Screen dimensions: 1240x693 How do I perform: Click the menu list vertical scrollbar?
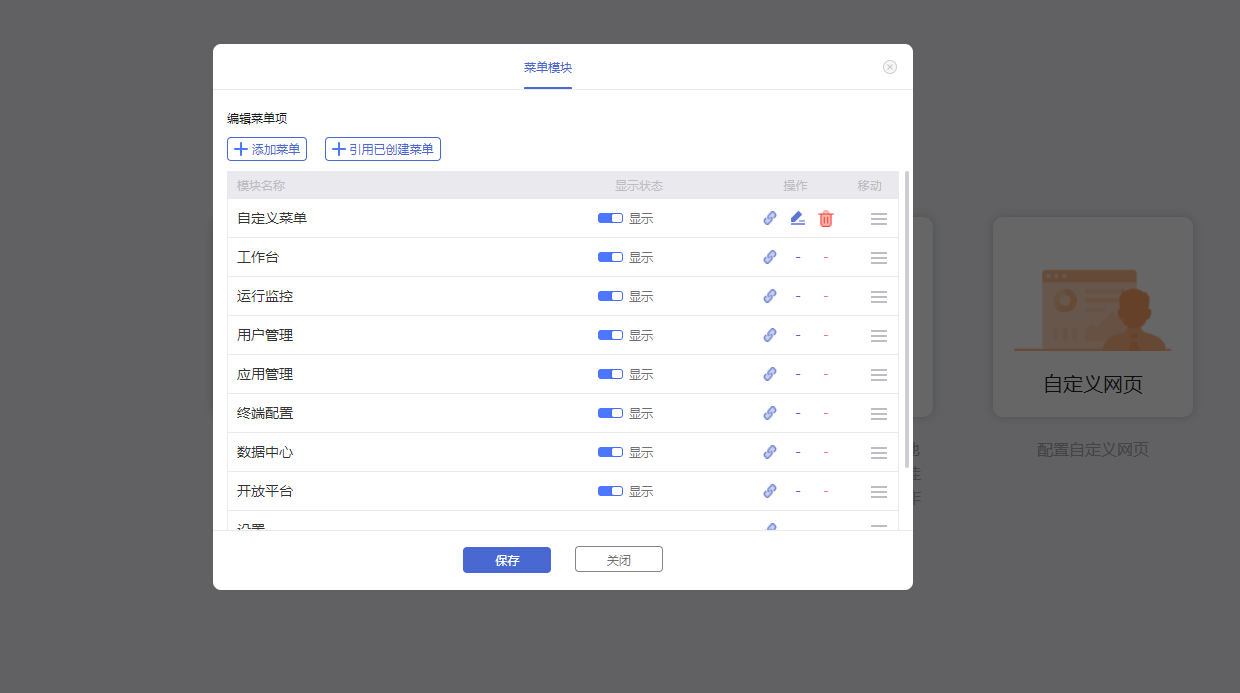(907, 320)
